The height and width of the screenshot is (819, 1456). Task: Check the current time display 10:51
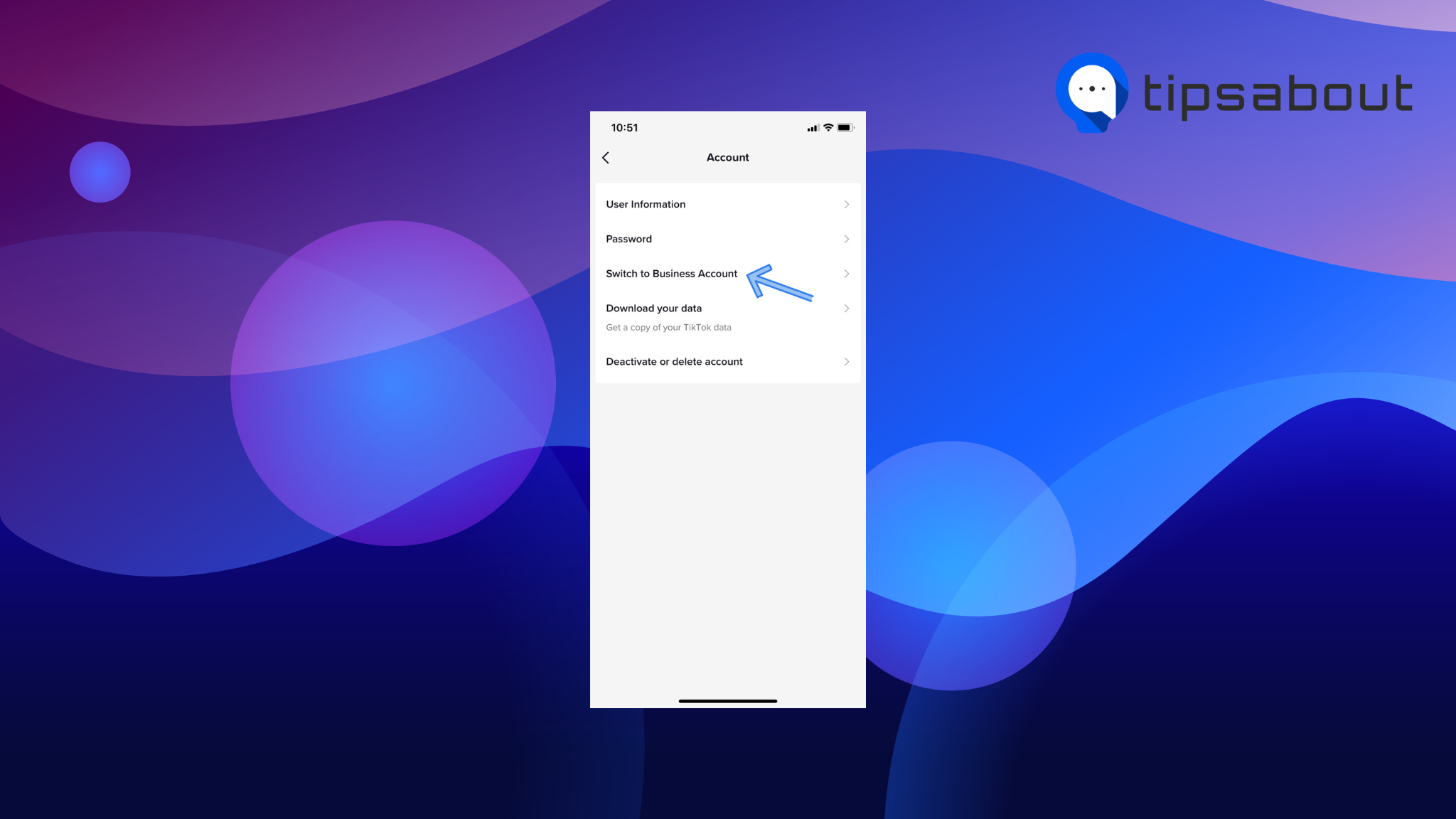(x=624, y=127)
